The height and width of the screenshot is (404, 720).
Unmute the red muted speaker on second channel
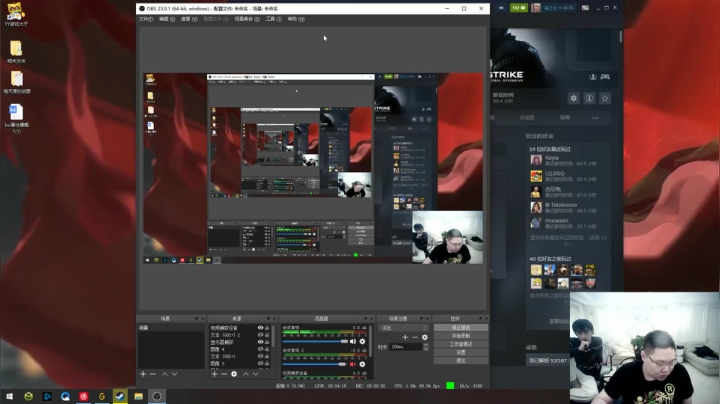353,364
